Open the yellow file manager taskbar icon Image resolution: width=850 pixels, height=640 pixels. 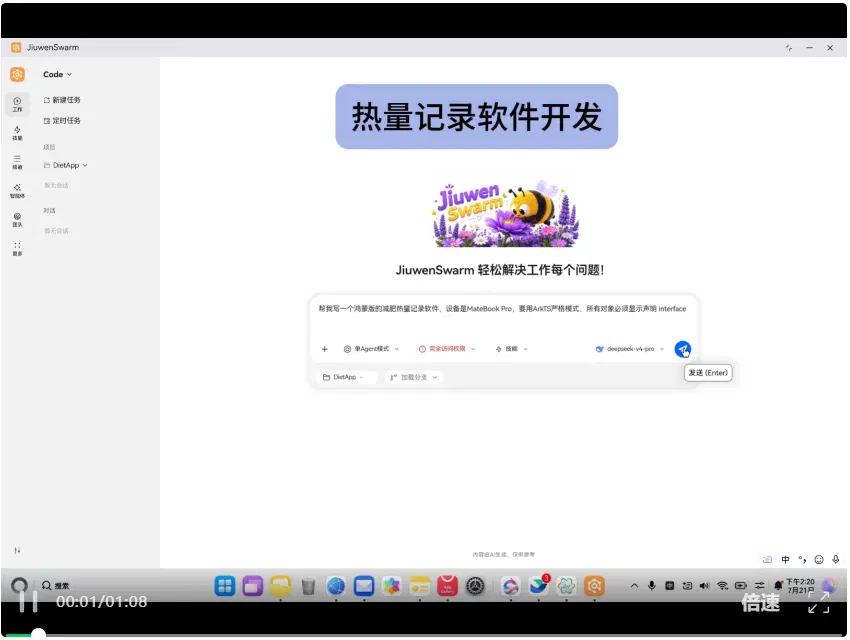pos(280,586)
